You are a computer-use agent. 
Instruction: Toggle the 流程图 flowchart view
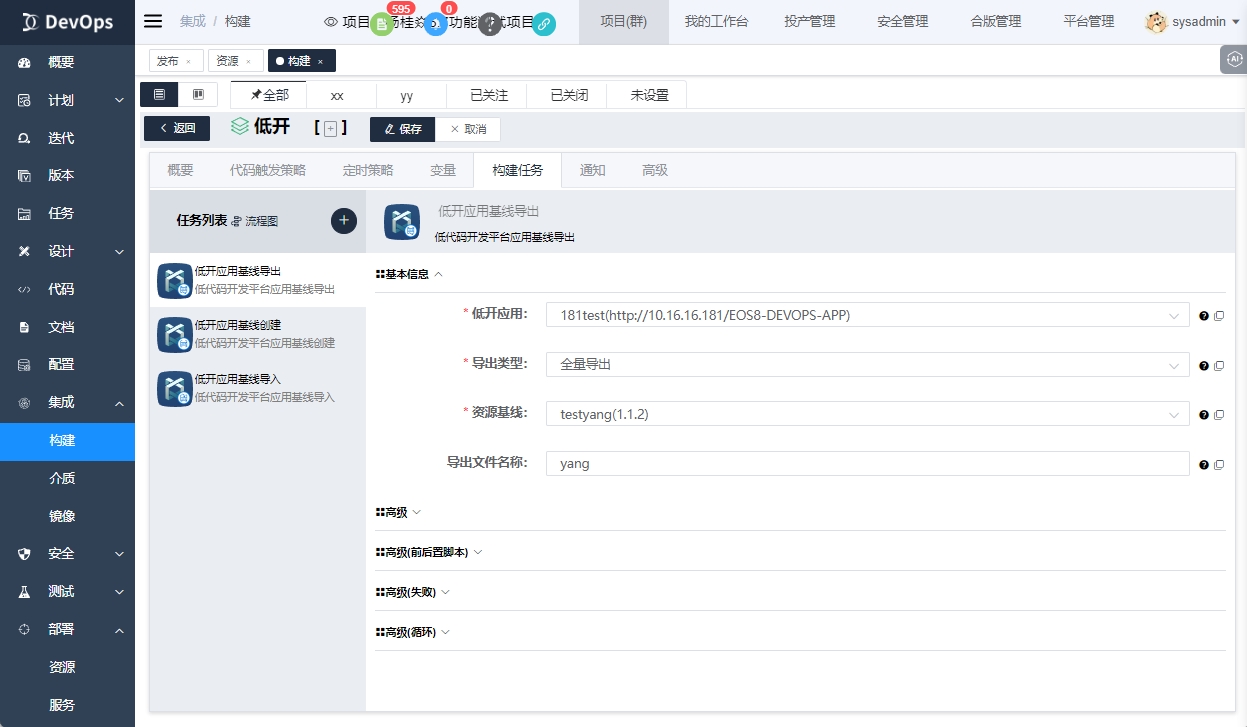coord(258,221)
